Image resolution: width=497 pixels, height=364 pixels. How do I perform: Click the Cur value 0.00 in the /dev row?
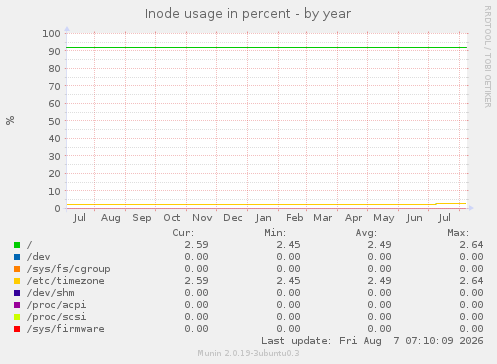196,257
